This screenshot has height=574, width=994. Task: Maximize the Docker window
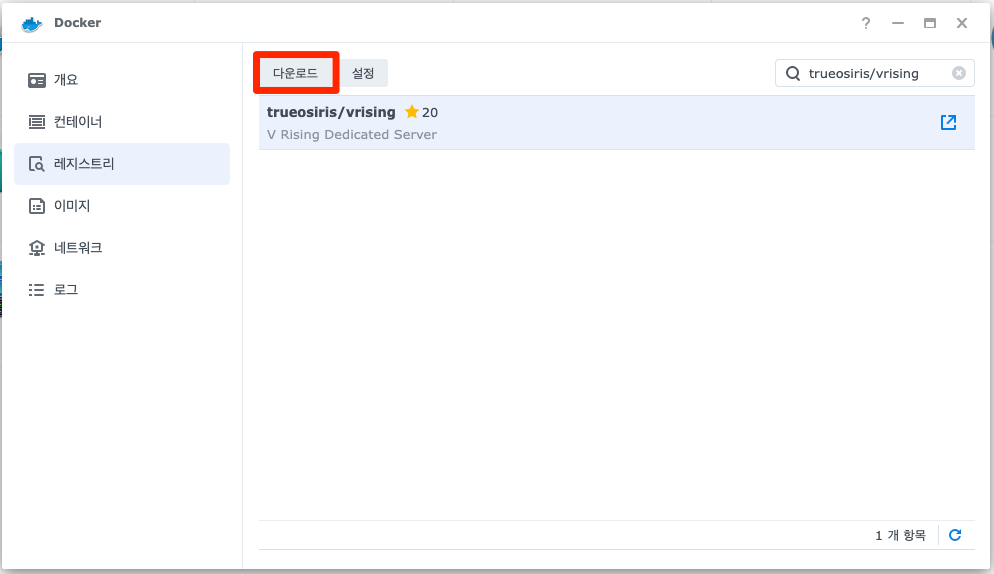coord(929,23)
